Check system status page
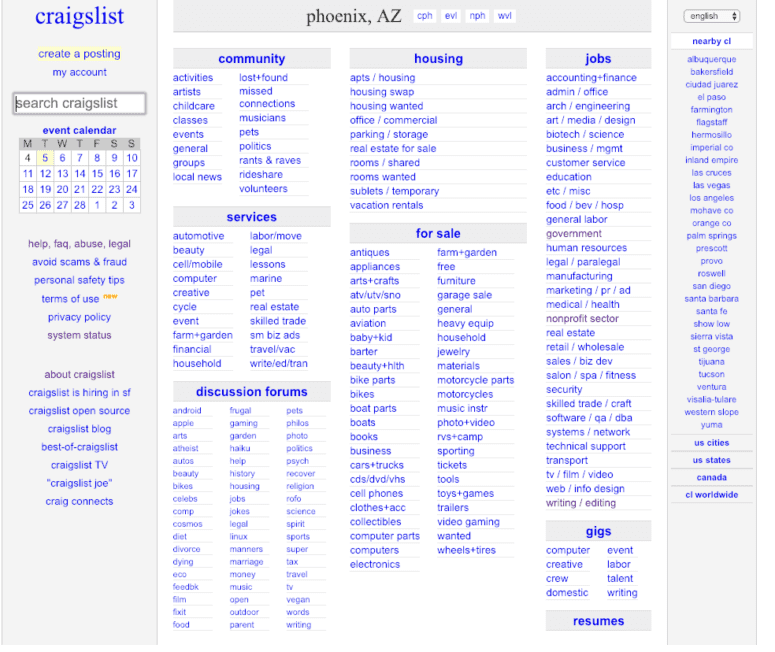Viewport: 775px width, 652px height. pos(79,335)
